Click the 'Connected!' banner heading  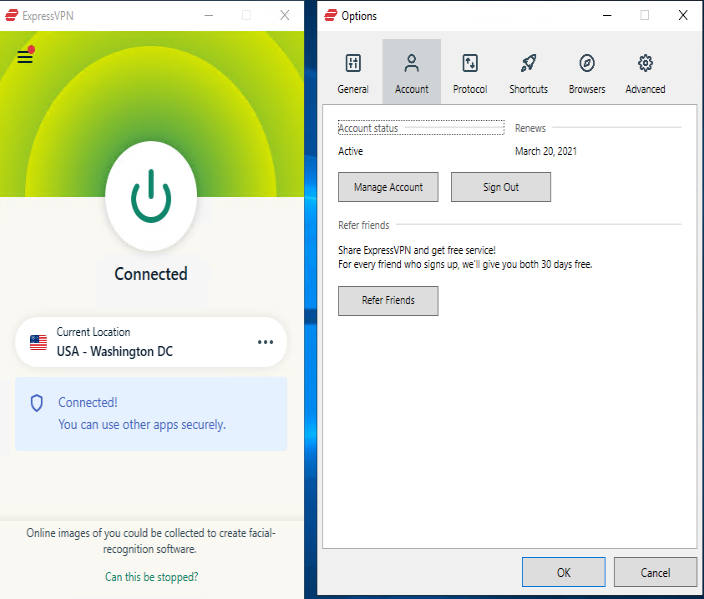(88, 402)
